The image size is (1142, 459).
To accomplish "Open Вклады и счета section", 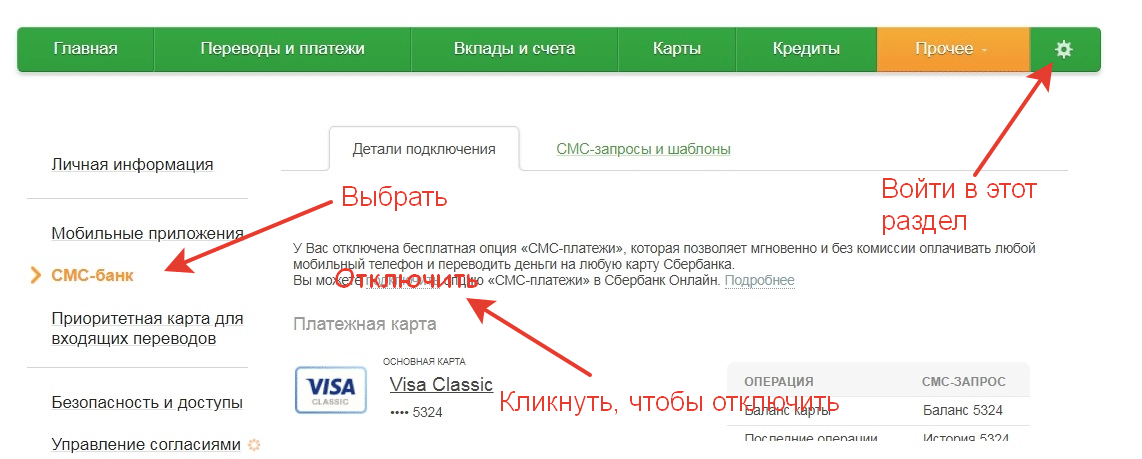I will click(514, 50).
